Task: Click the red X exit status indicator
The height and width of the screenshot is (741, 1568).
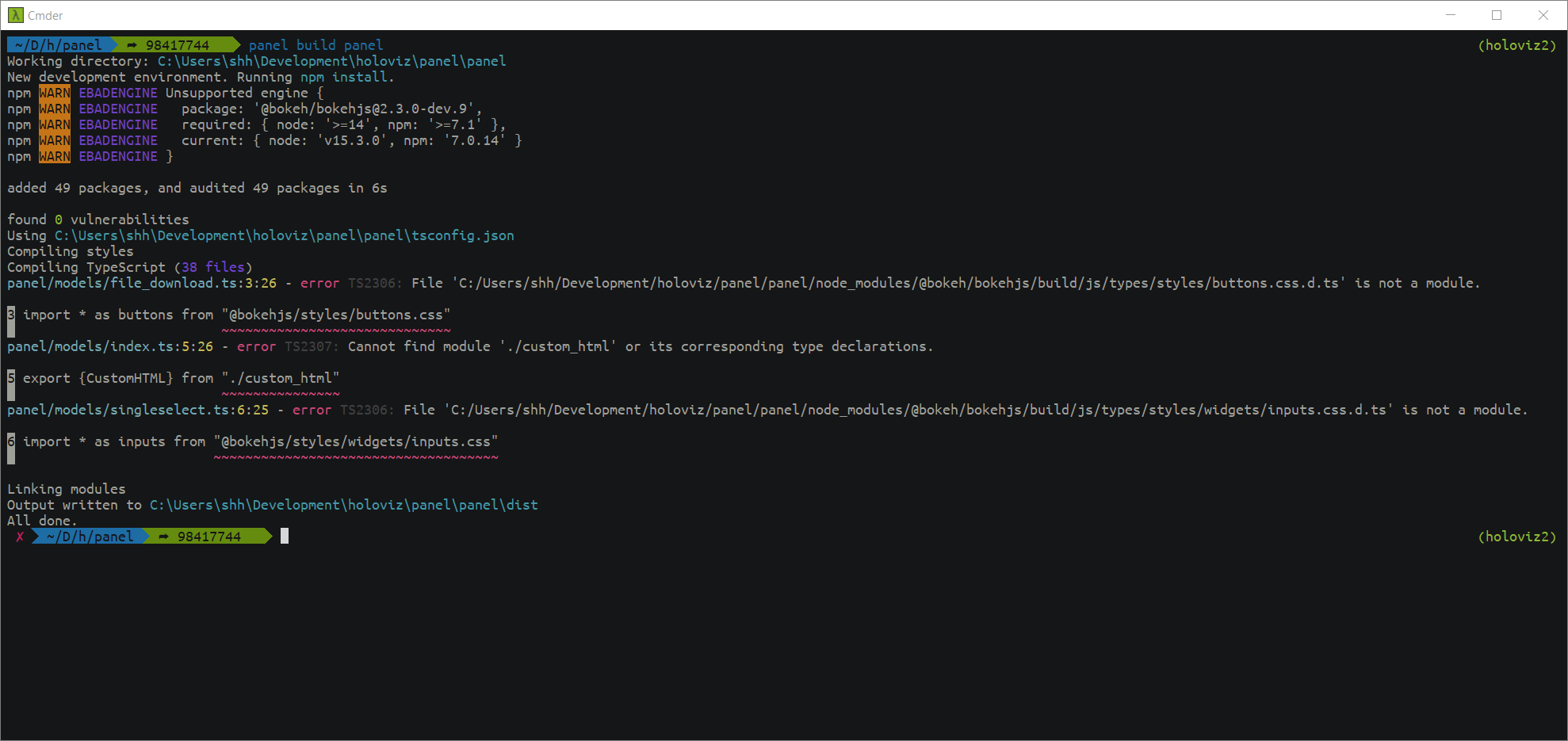Action: coord(19,536)
